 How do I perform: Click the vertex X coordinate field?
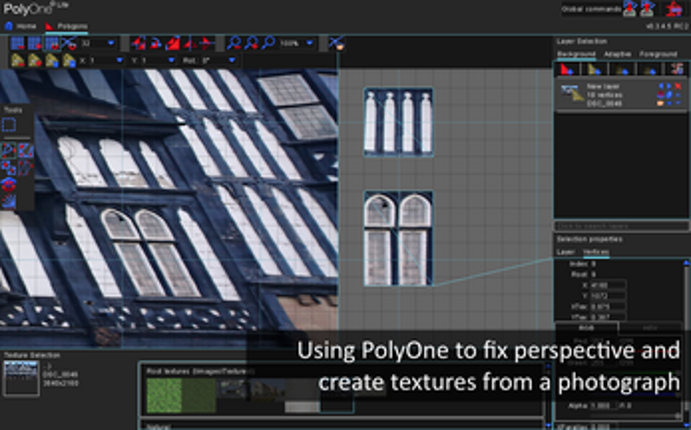608,285
